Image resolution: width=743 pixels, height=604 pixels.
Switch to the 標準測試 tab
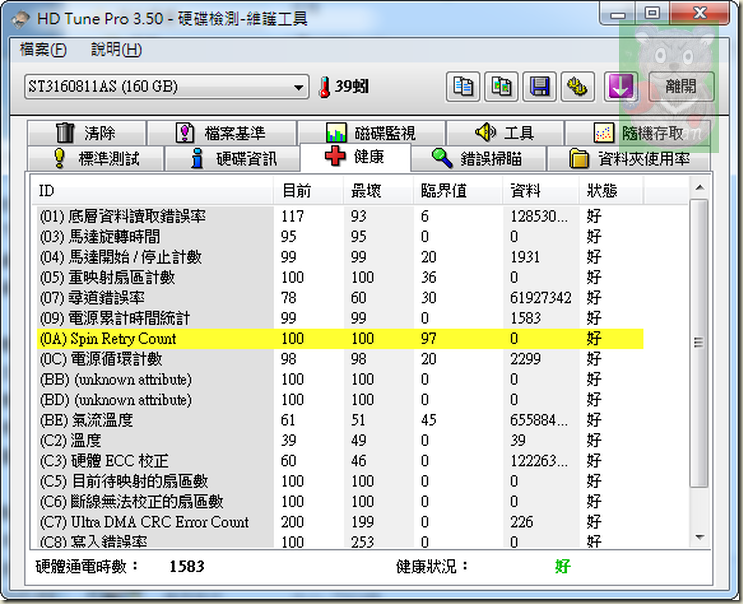point(96,158)
